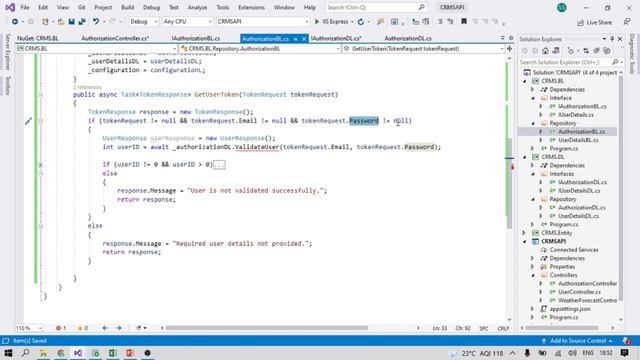The image size is (640, 360).
Task: Open the Analyze menu
Action: [197, 7]
